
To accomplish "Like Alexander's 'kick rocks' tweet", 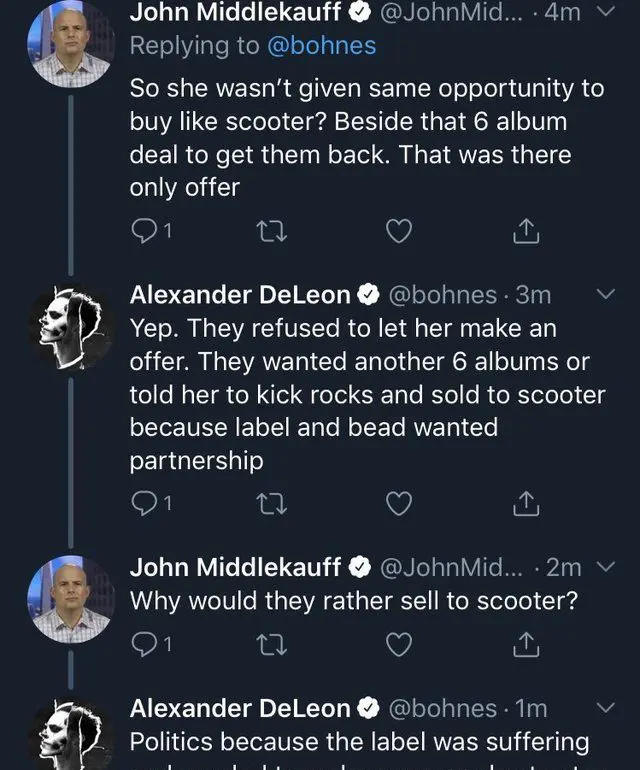I will [x=398, y=504].
